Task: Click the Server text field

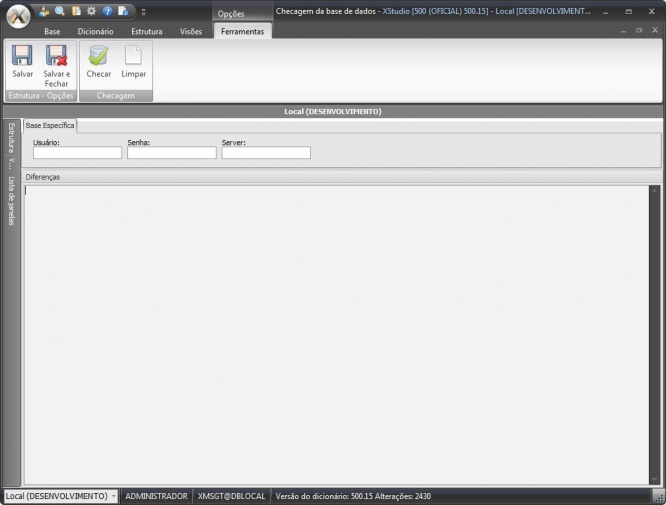Action: pyautogui.click(x=266, y=153)
